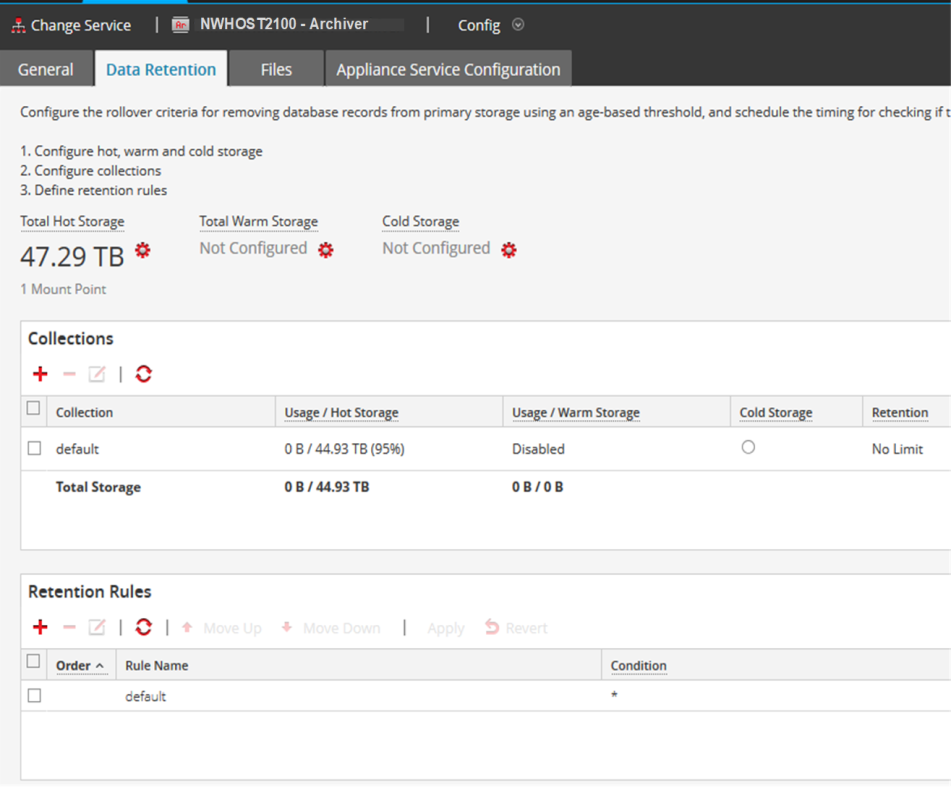Refresh the Retention Rules list
This screenshot has height=787, width=951.
coord(144,627)
